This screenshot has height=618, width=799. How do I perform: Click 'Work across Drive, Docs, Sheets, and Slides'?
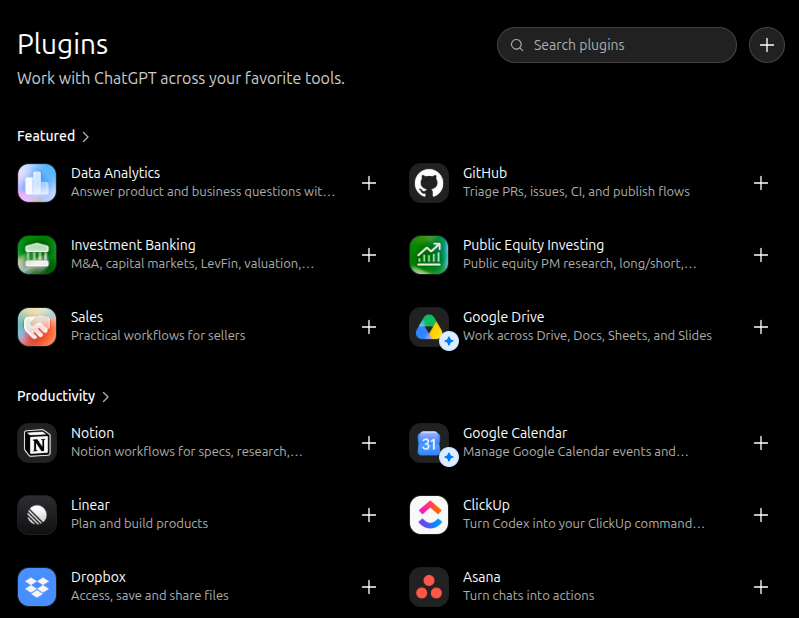(x=587, y=335)
